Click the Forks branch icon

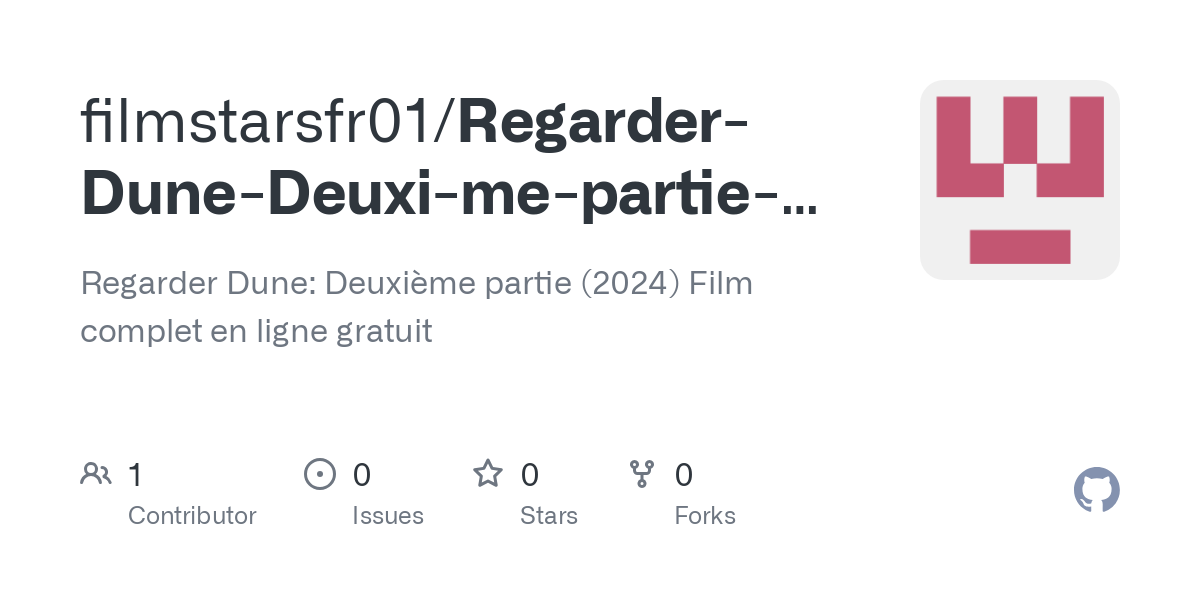coord(641,473)
